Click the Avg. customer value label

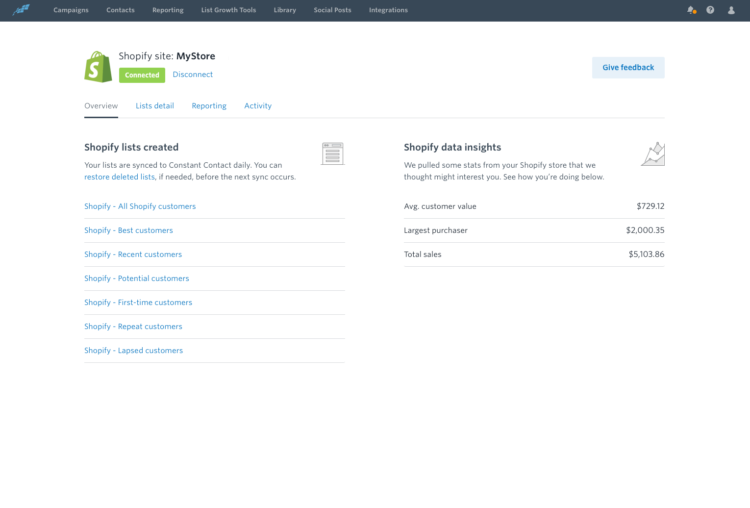pyautogui.click(x=440, y=206)
